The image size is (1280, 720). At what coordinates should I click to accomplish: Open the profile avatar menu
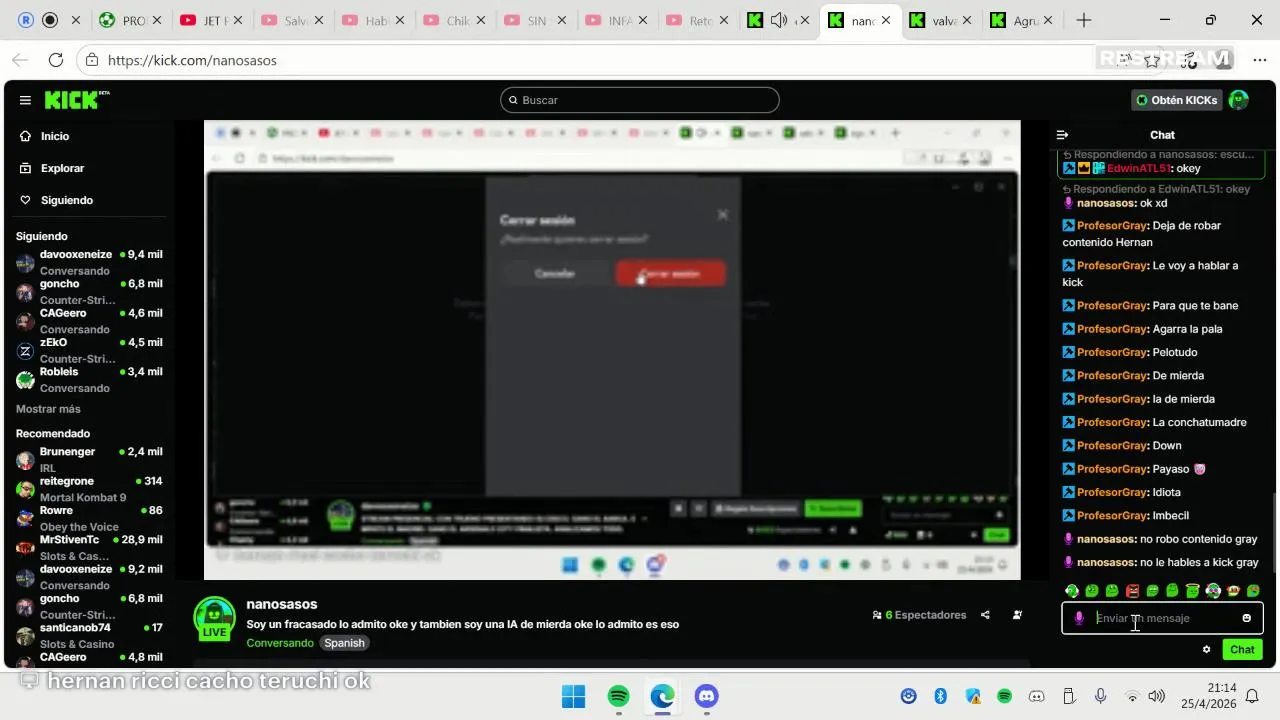[1238, 100]
